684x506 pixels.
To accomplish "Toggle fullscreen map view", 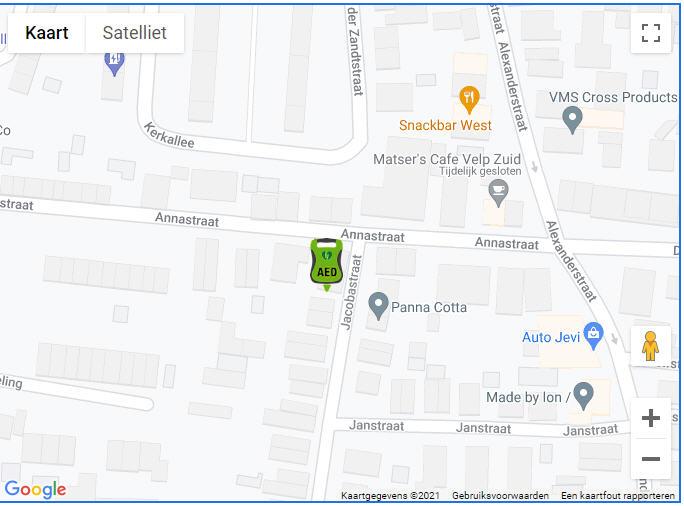I will (650, 33).
